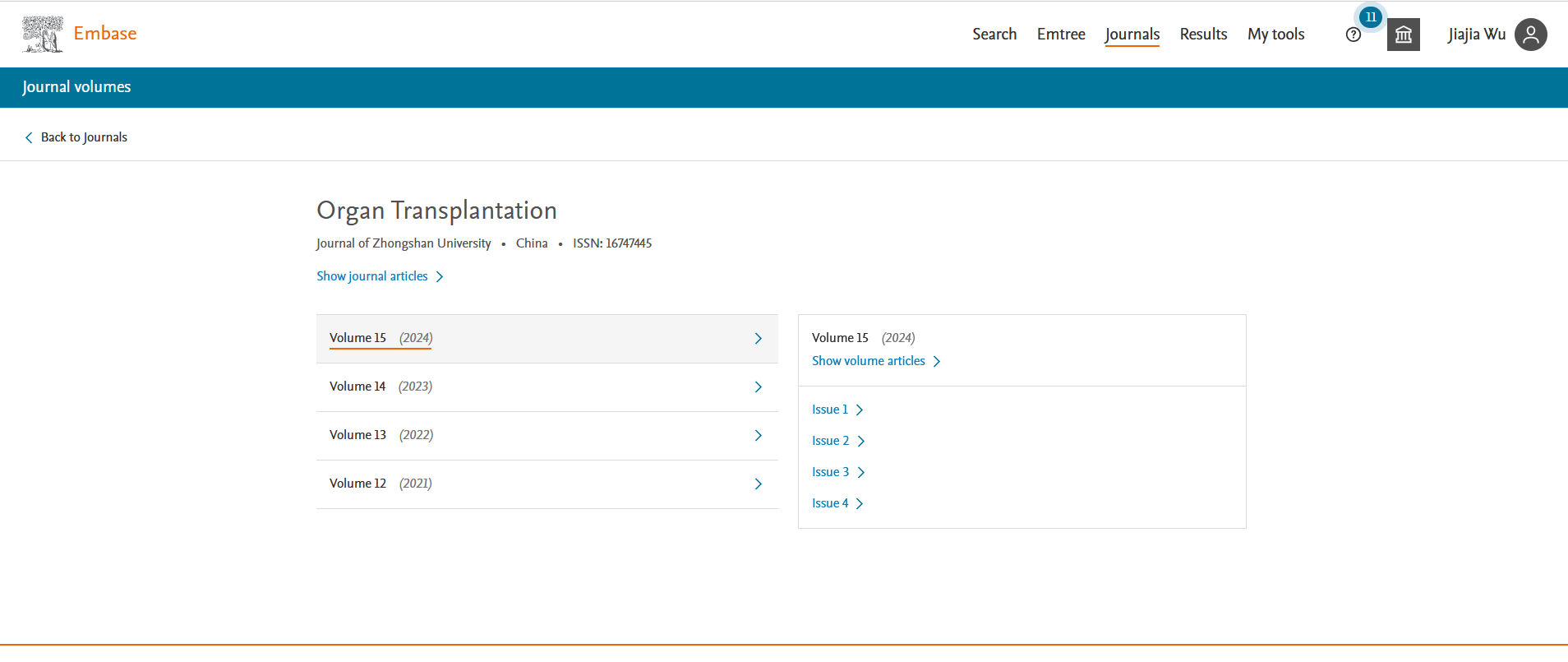Click the notification badge showing 11
Viewport: 1568px width, 662px height.
pos(1370,16)
